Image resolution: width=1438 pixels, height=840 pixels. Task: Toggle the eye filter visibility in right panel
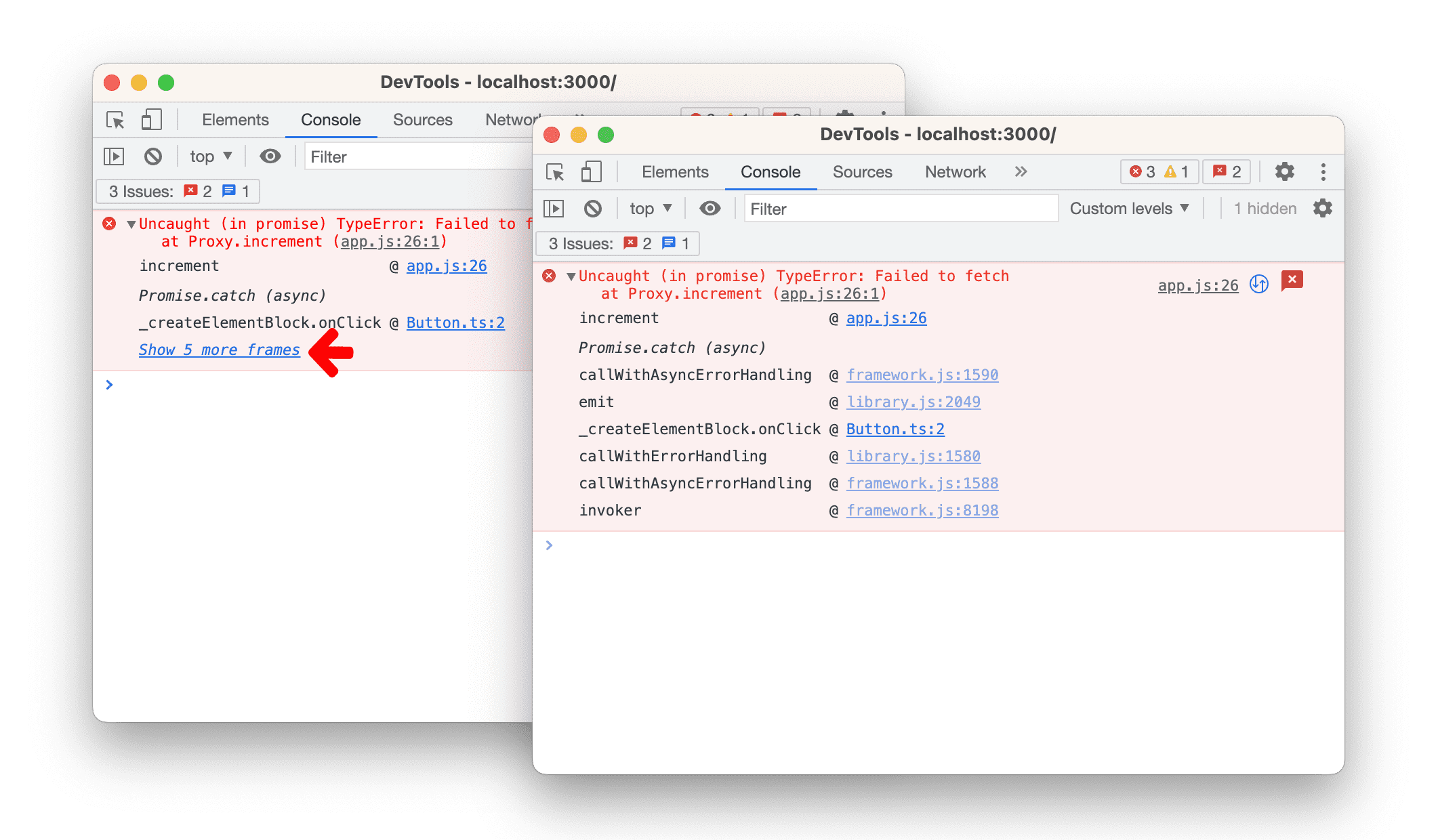tap(709, 208)
